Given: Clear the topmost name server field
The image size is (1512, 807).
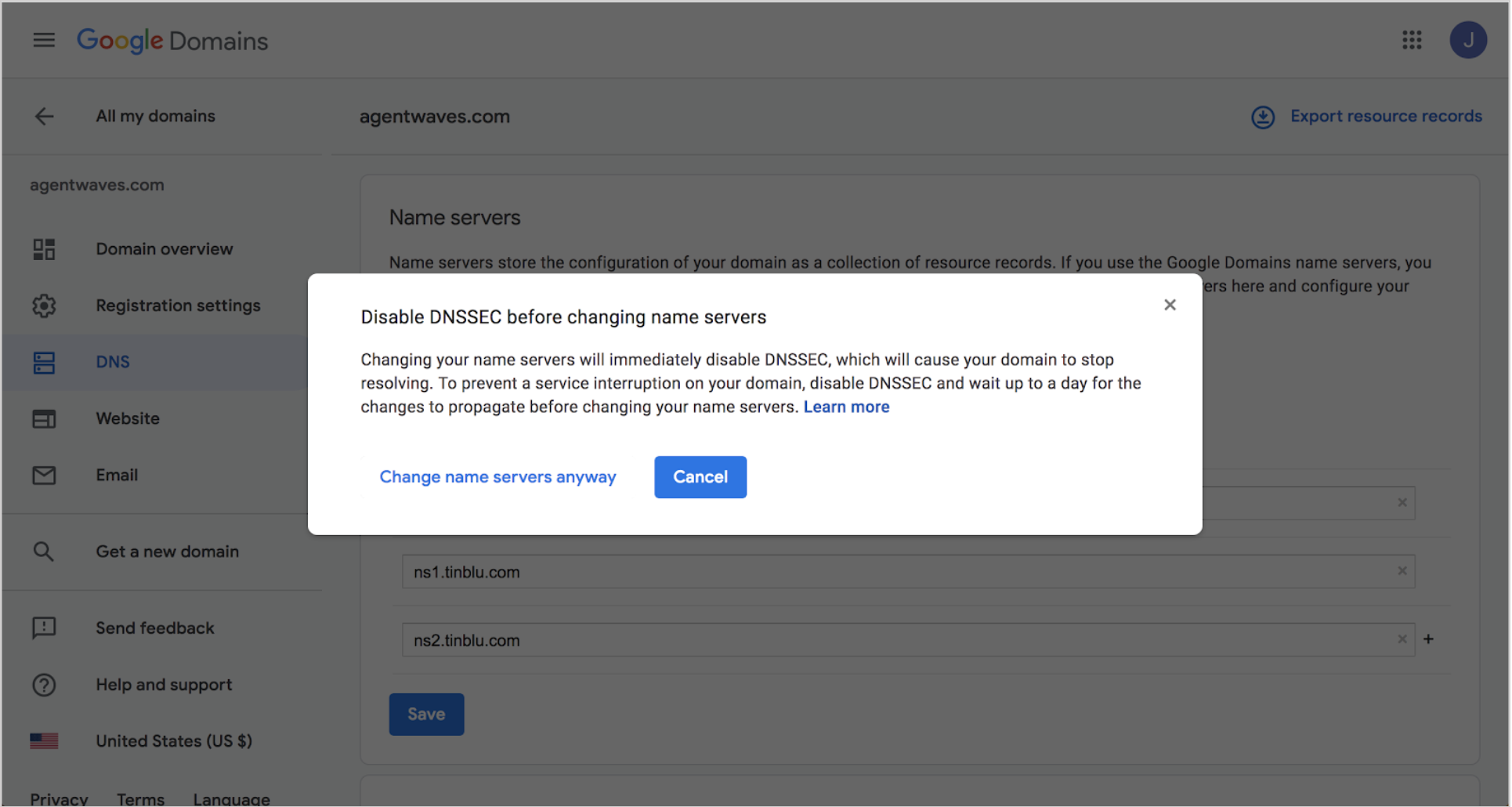Looking at the screenshot, I should point(1402,502).
